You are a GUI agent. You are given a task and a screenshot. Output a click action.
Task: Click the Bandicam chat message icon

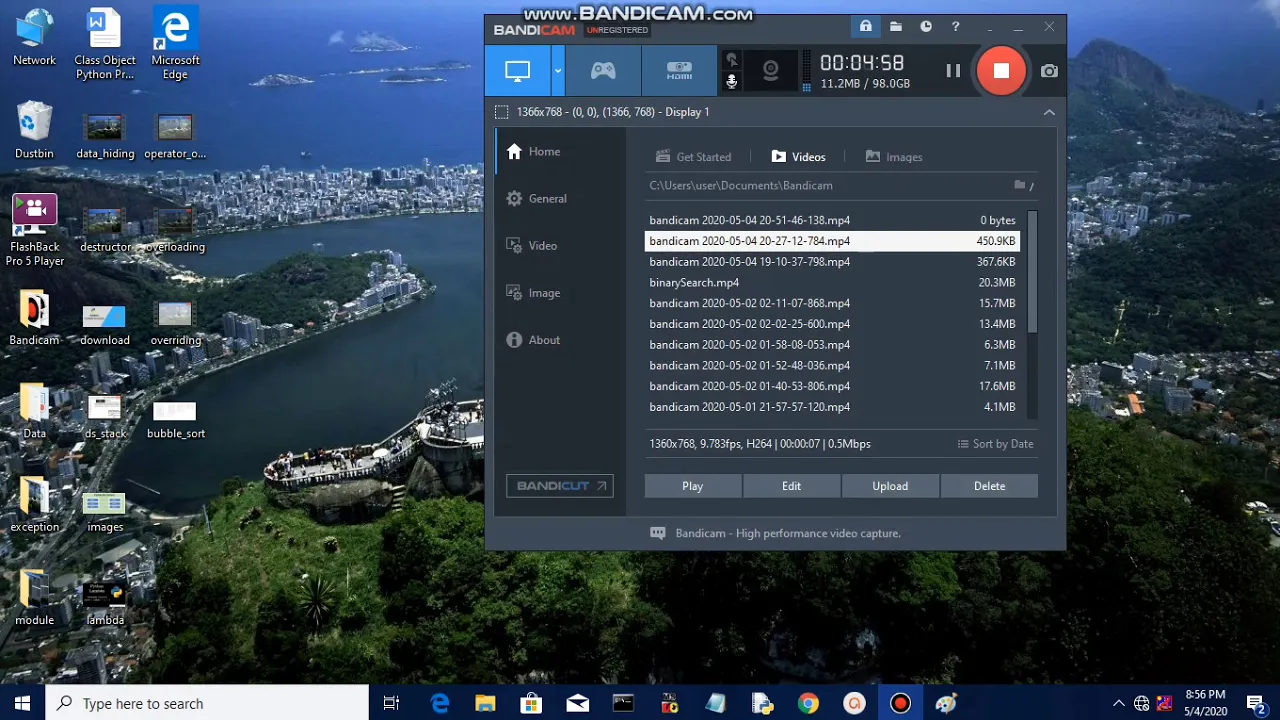click(x=657, y=533)
